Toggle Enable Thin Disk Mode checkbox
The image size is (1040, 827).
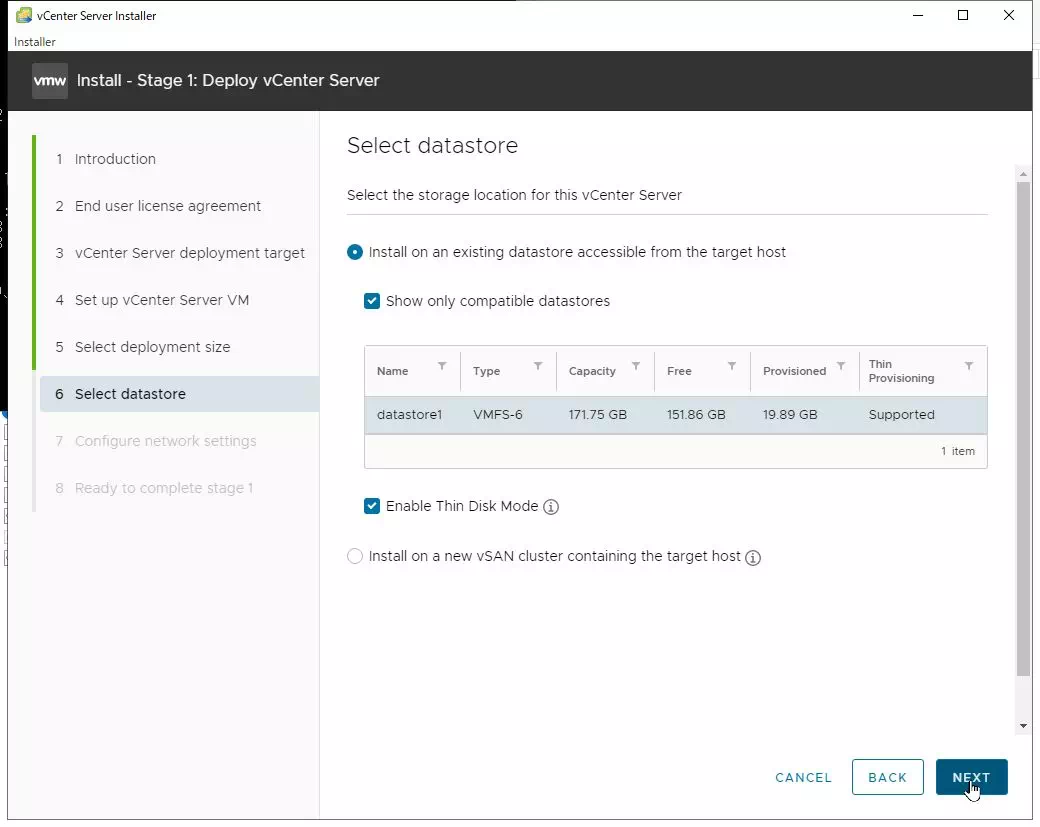[372, 506]
